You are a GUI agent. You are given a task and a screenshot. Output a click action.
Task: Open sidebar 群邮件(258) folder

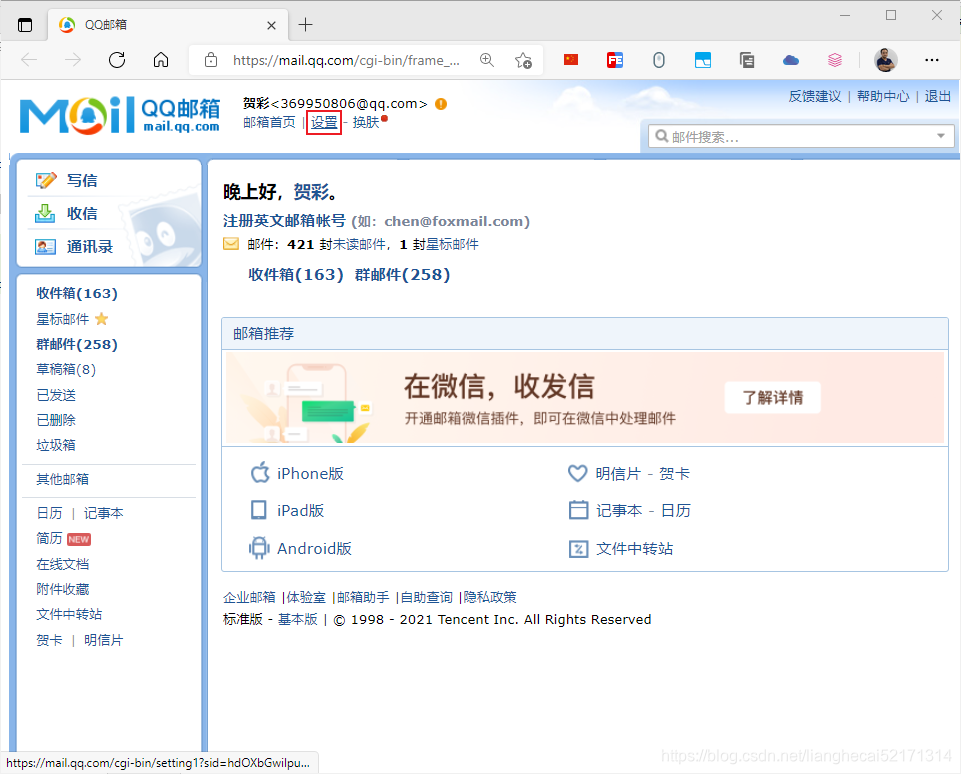click(77, 344)
